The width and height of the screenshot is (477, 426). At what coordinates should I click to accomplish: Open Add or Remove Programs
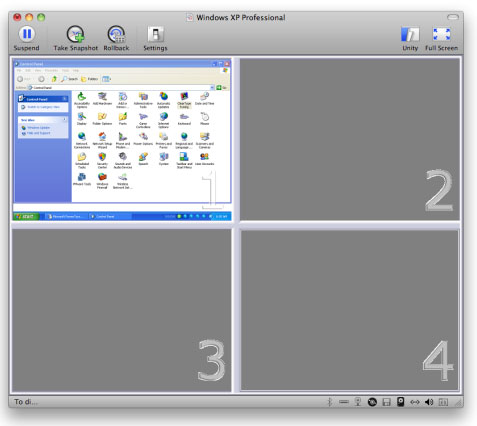coord(123,100)
